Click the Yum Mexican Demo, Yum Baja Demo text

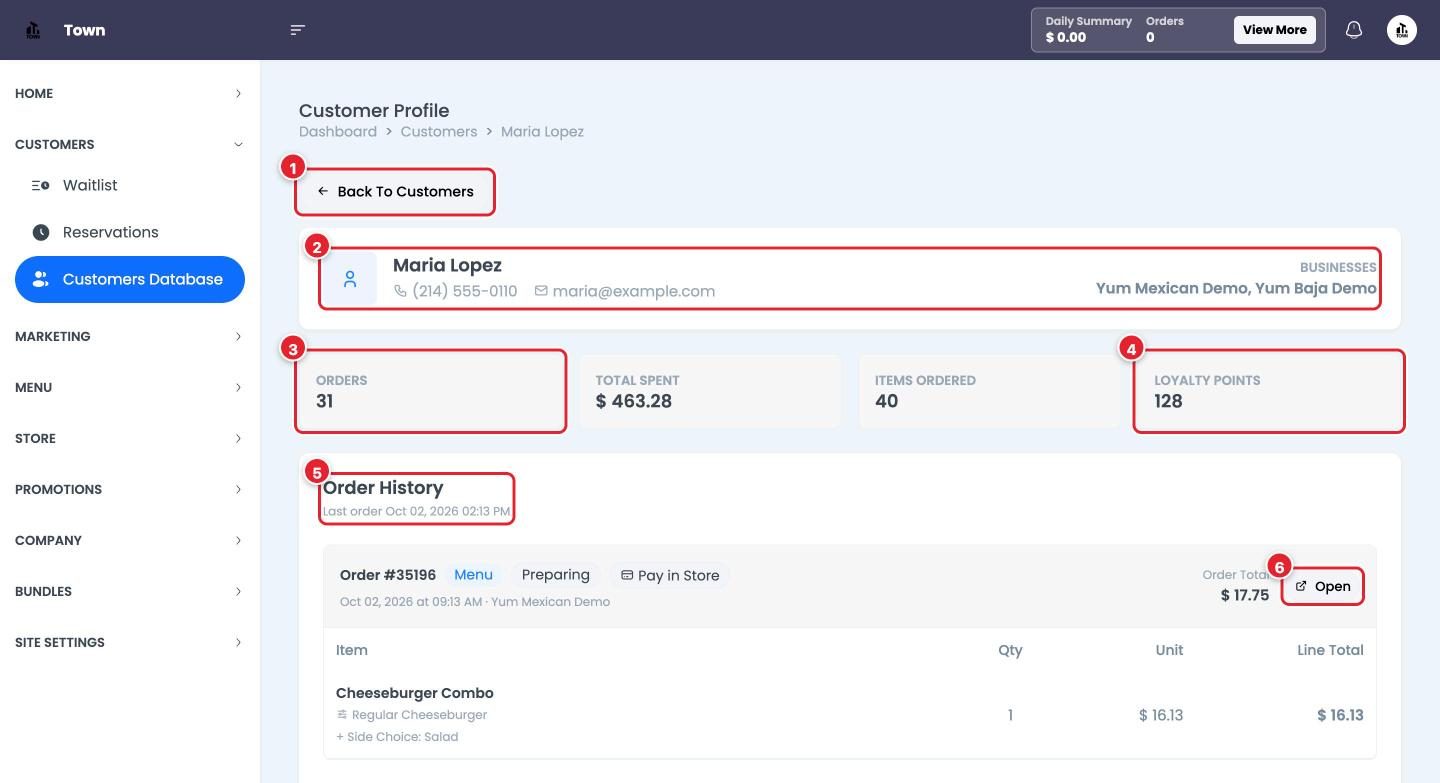1236,288
